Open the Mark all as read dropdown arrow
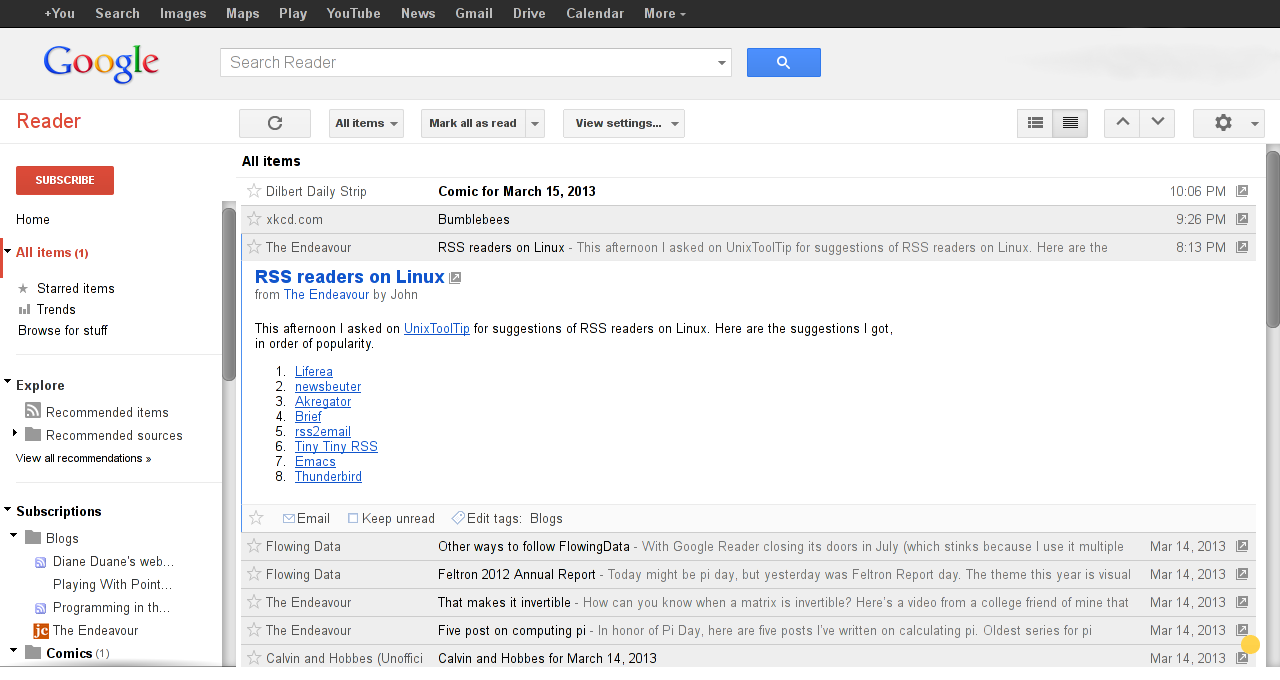Screen dimensions: 1280x680 pyautogui.click(x=535, y=123)
